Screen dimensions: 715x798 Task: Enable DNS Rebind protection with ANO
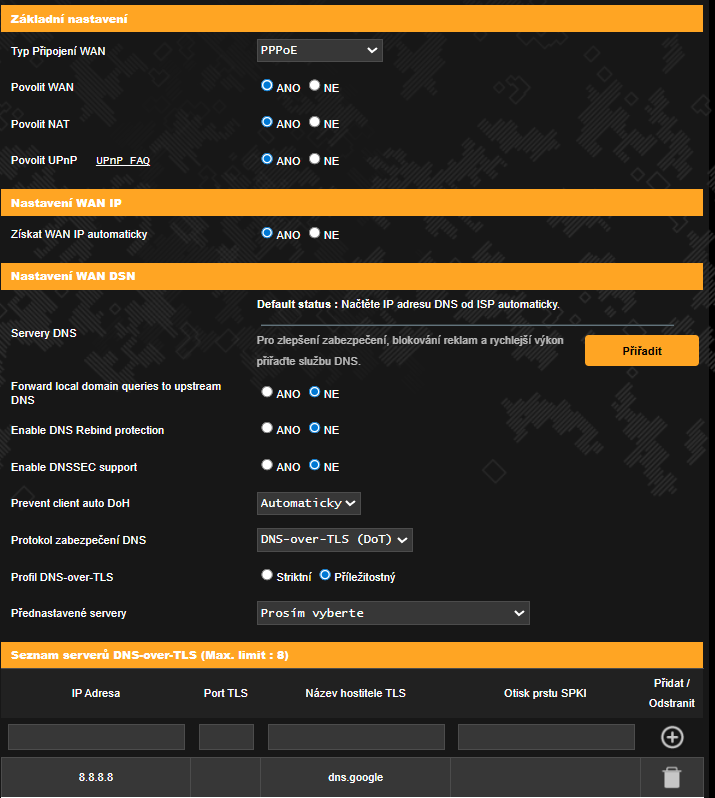coord(267,429)
